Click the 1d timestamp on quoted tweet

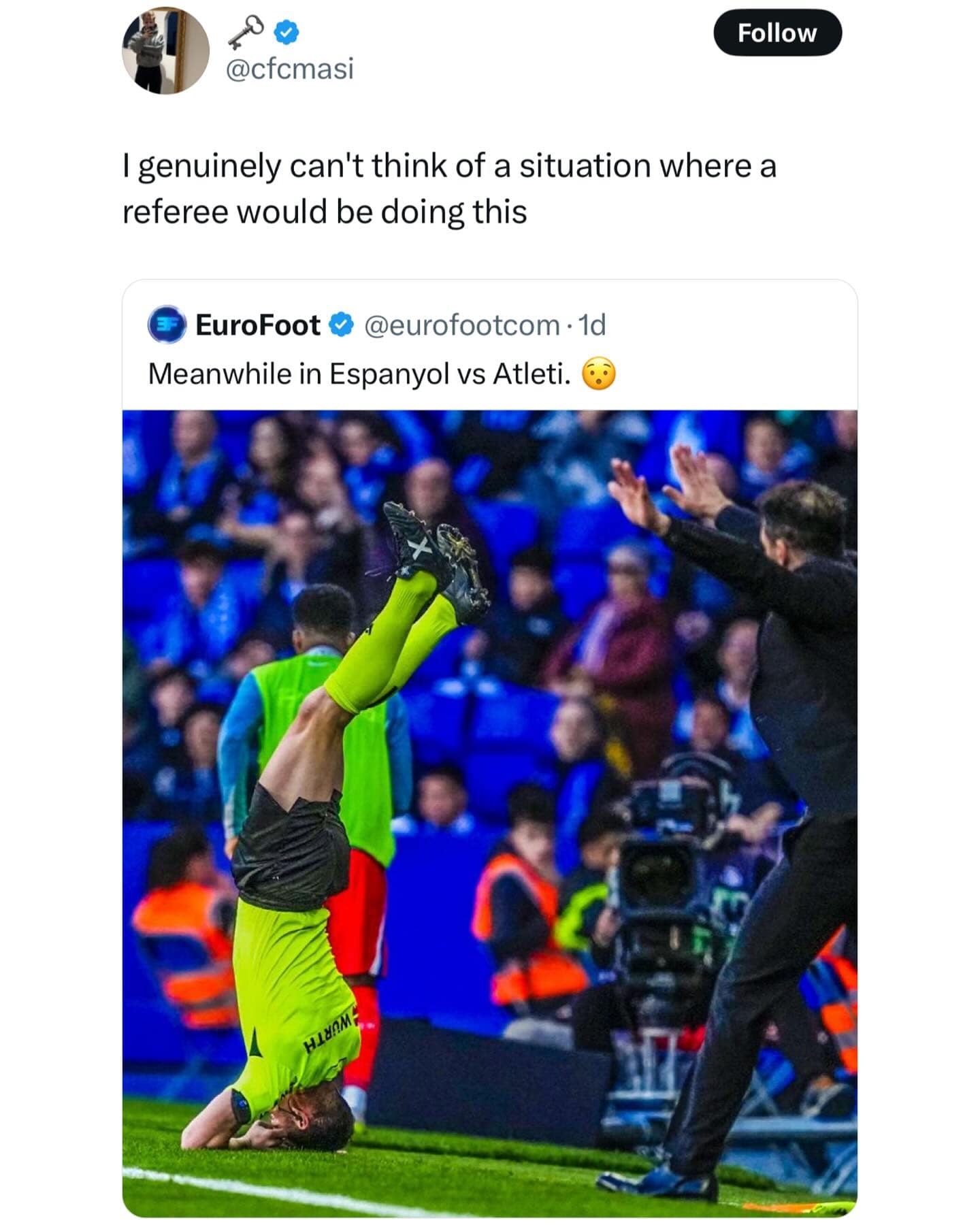592,325
